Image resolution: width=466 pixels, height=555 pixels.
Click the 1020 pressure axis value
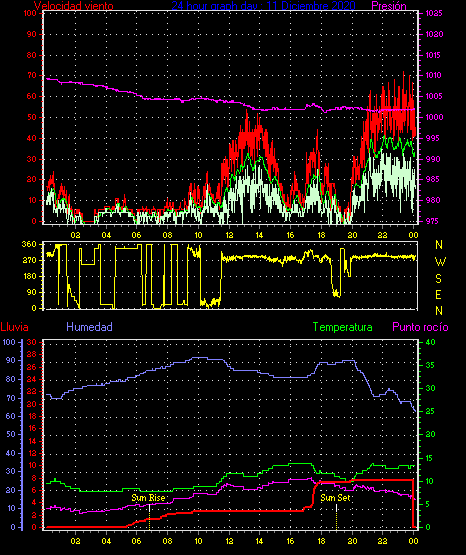pos(434,34)
